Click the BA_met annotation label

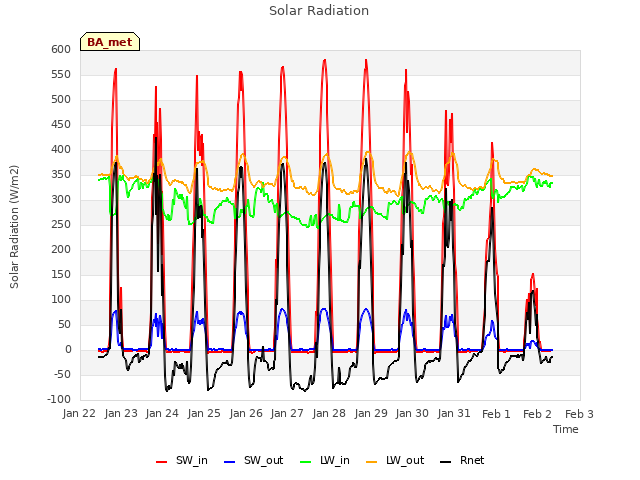point(110,42)
